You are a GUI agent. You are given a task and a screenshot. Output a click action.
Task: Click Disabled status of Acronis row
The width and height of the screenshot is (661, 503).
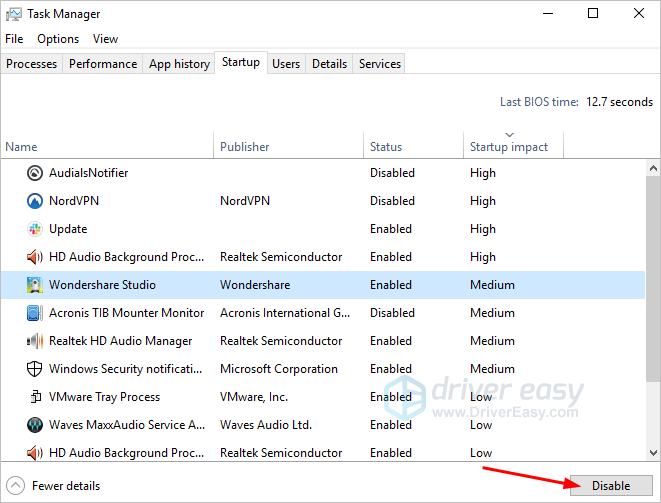pos(392,313)
